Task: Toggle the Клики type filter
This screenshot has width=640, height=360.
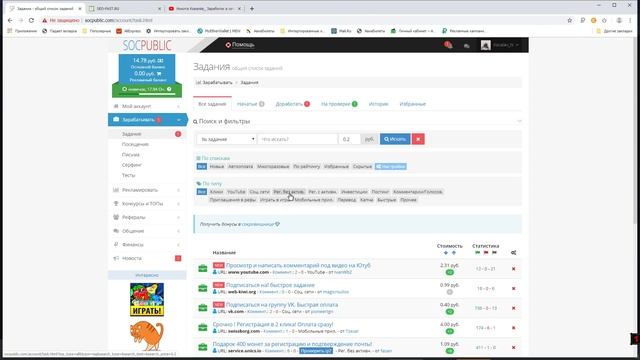Action: point(216,192)
